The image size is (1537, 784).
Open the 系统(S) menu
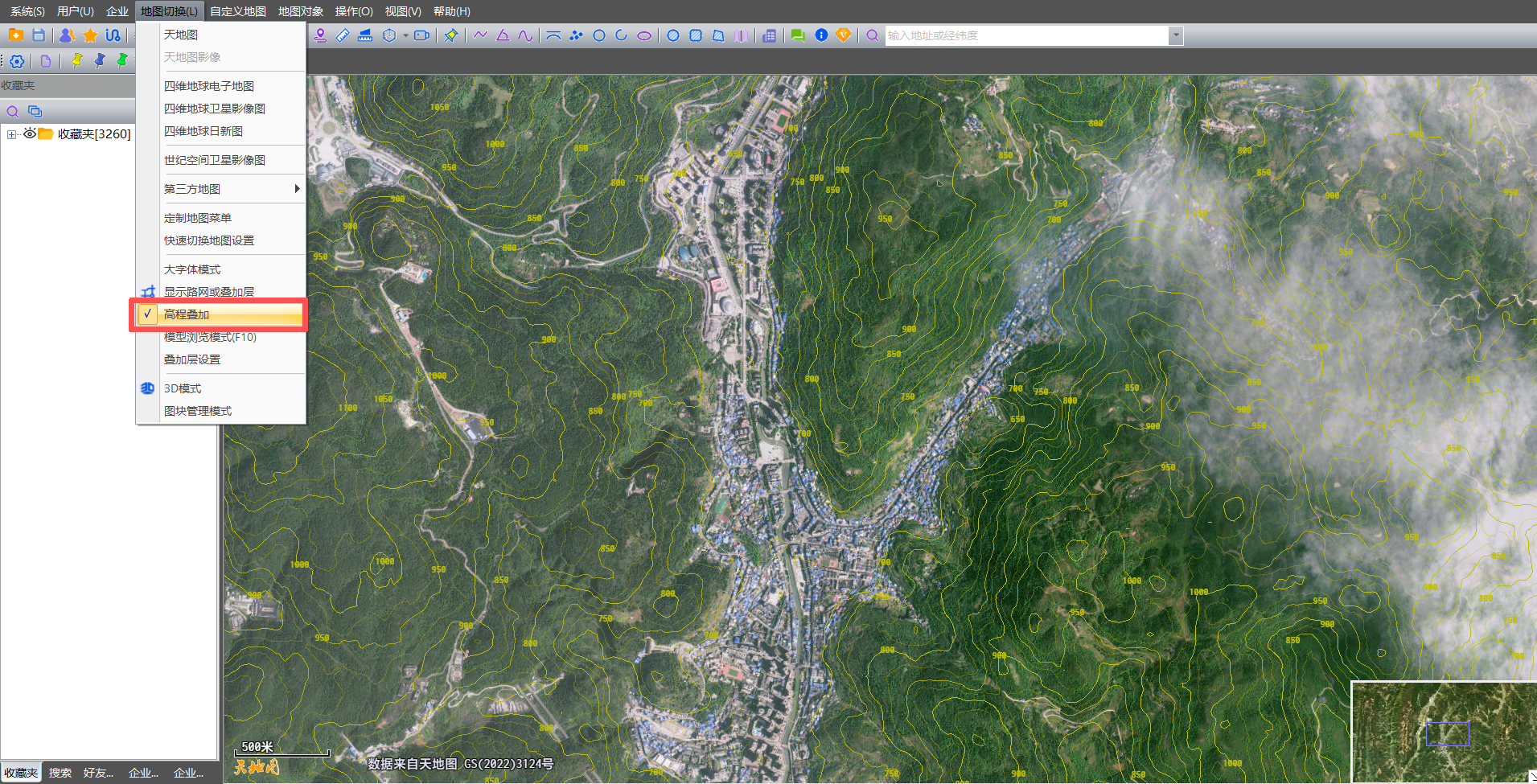click(x=27, y=11)
